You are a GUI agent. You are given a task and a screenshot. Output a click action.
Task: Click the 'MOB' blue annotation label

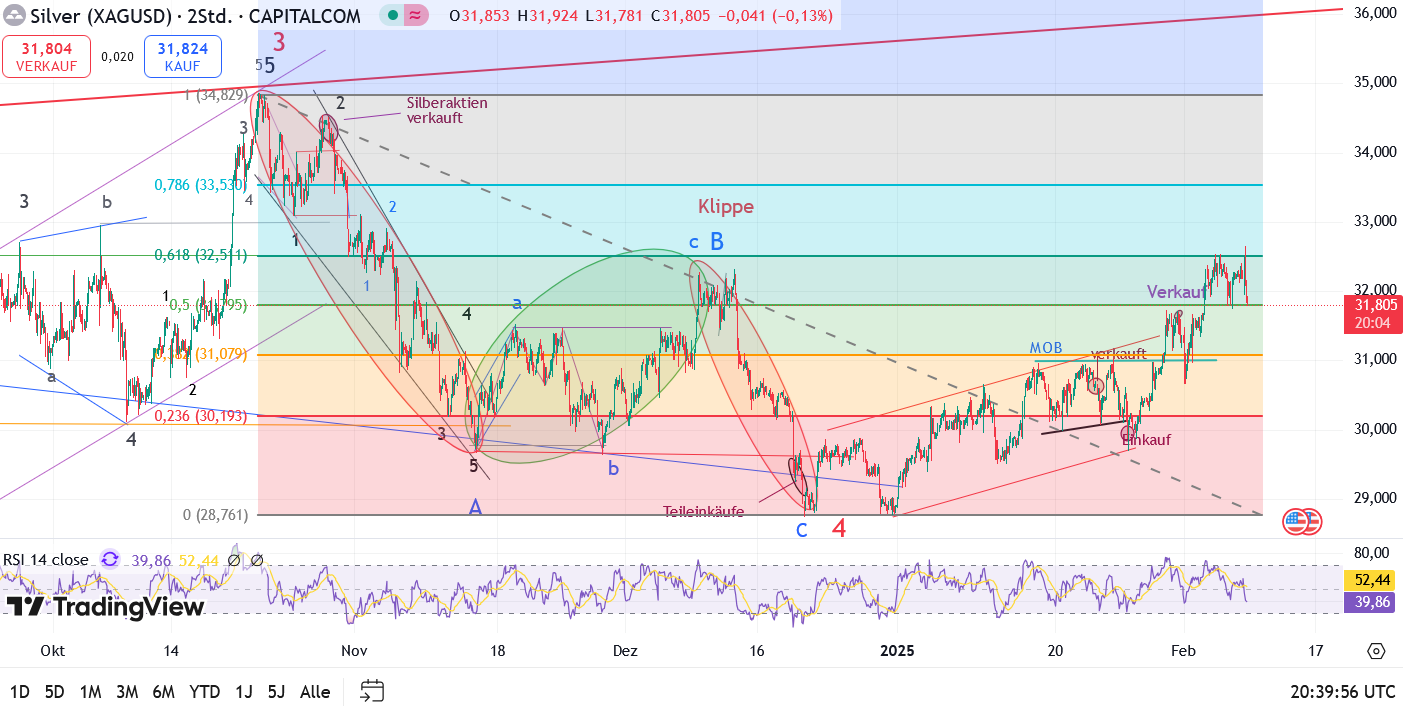pos(1046,348)
